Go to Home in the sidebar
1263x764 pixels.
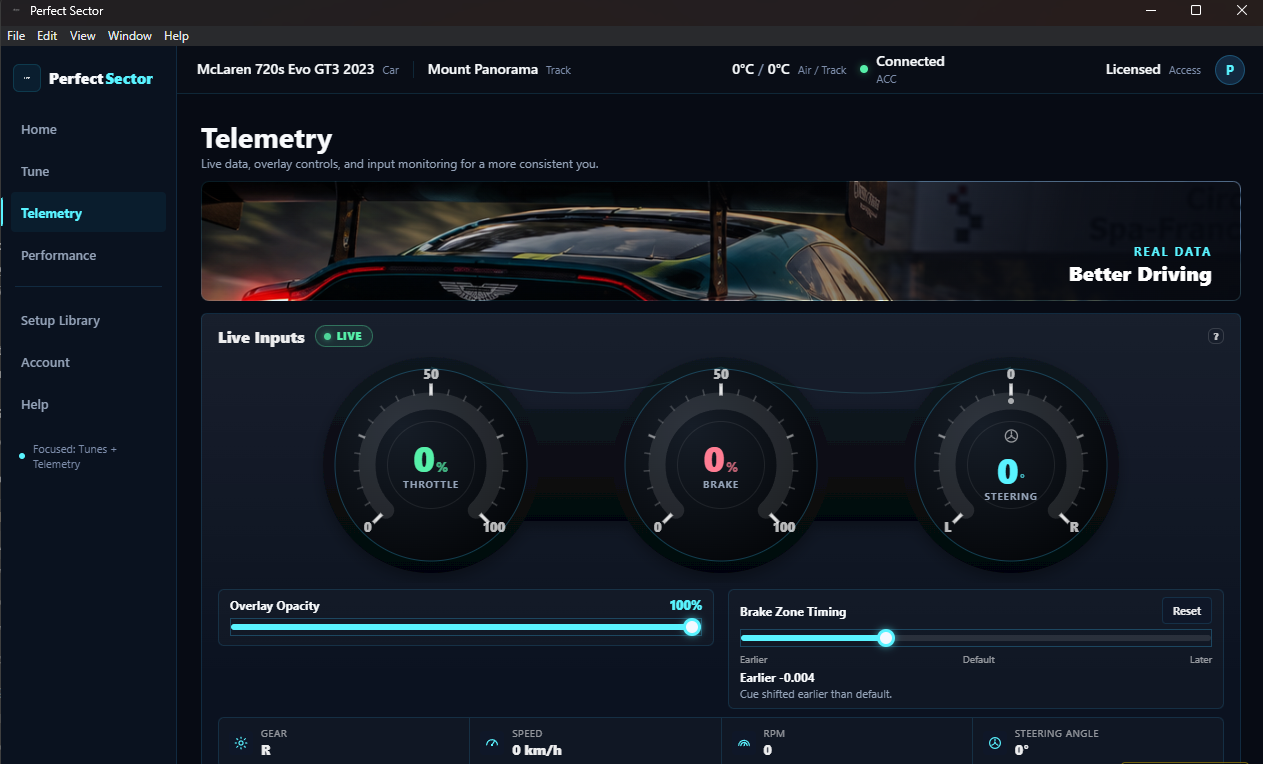tap(89, 130)
